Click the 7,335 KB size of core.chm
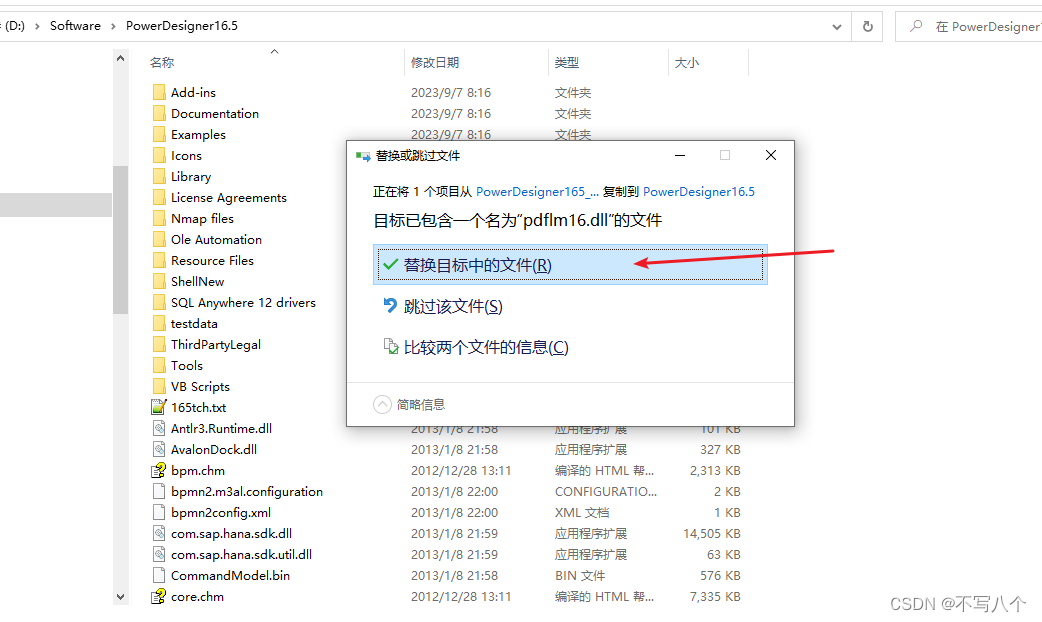 (715, 597)
